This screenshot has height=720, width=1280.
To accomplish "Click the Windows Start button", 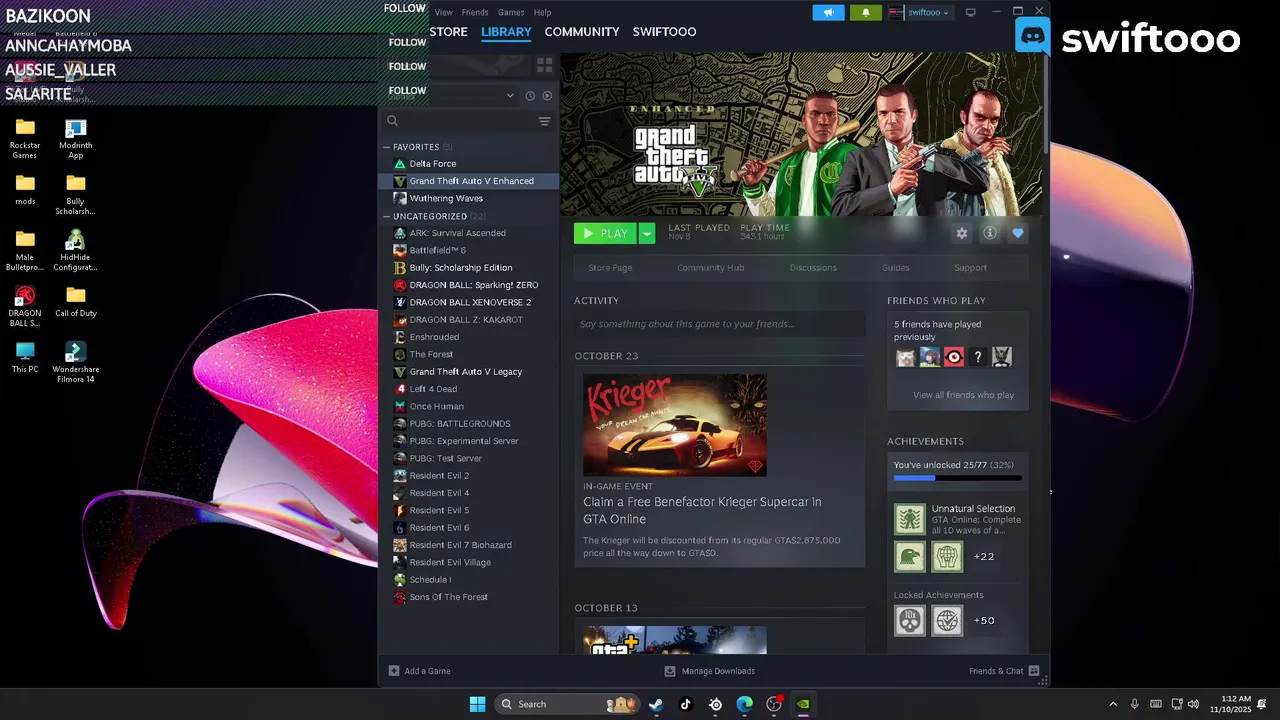I will click(478, 704).
